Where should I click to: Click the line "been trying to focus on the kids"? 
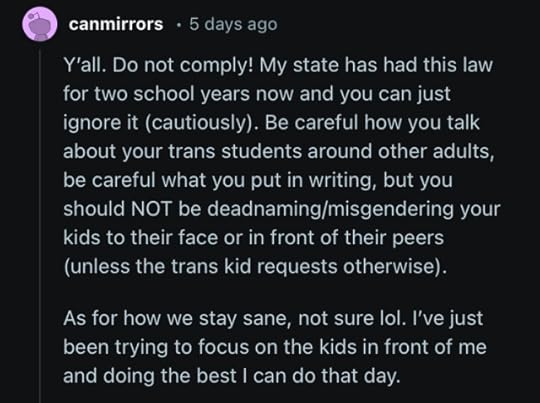274,347
